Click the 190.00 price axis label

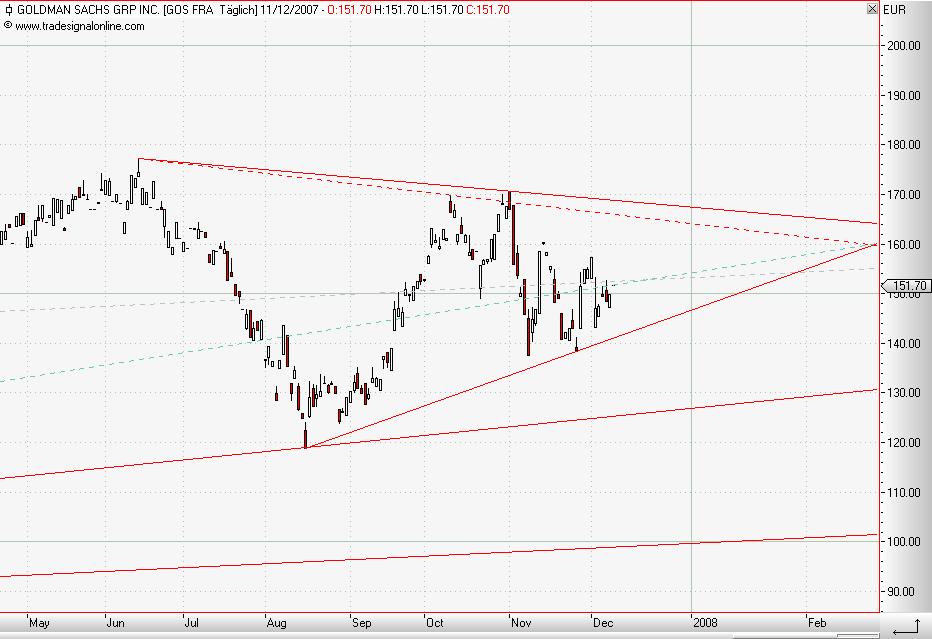click(x=903, y=96)
